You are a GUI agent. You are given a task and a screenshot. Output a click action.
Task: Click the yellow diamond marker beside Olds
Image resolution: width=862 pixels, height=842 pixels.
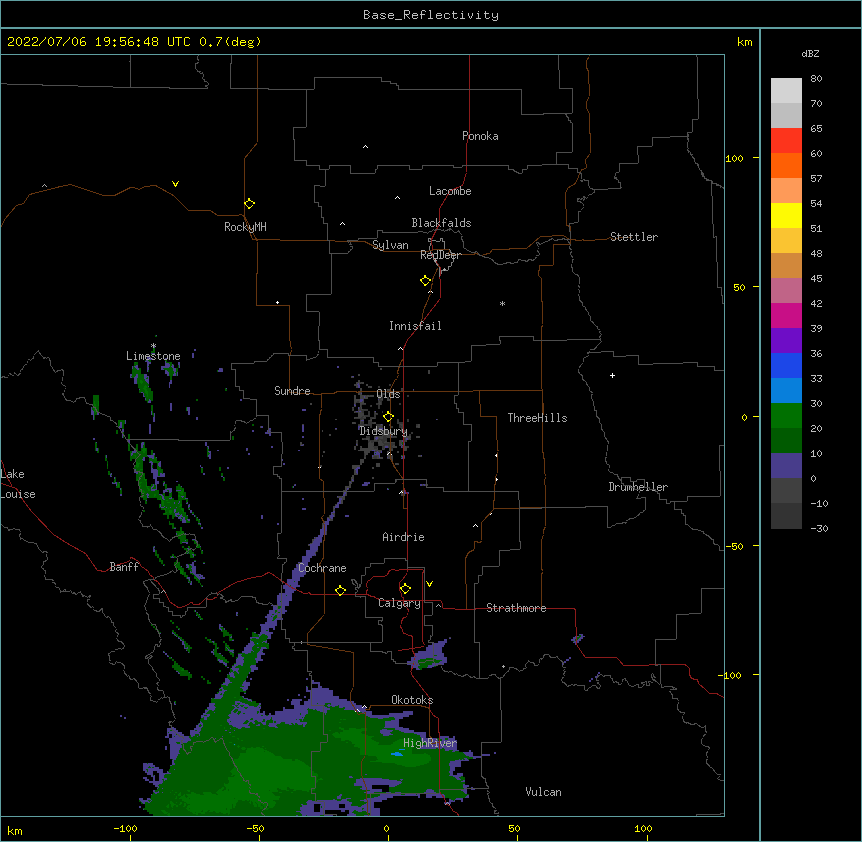tap(388, 417)
